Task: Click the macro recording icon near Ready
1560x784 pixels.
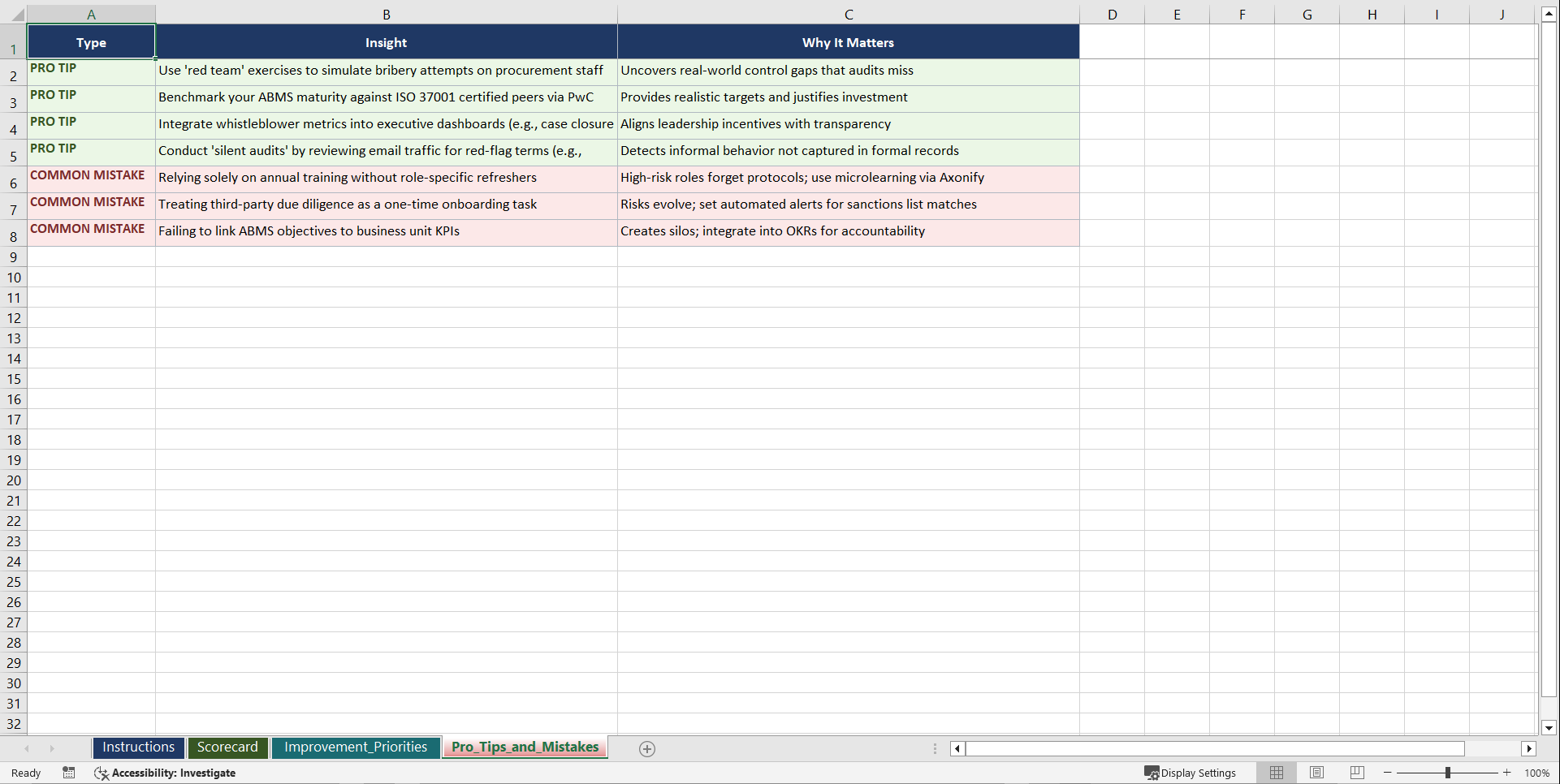Action: click(x=69, y=773)
